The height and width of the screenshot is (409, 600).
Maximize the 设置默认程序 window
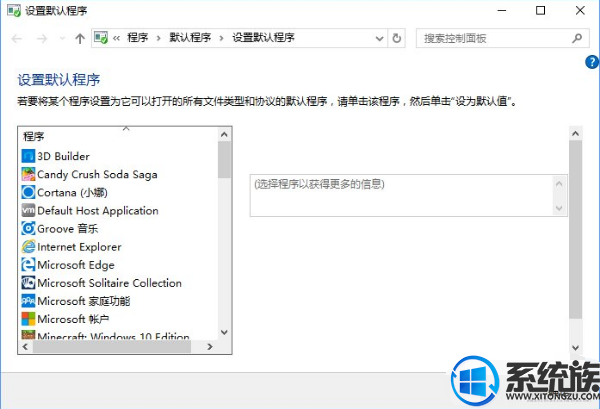(540, 10)
